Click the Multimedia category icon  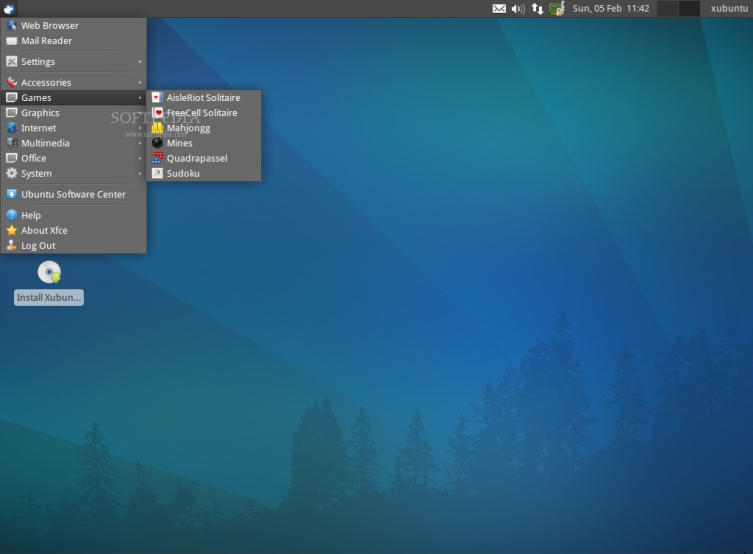tap(12, 143)
